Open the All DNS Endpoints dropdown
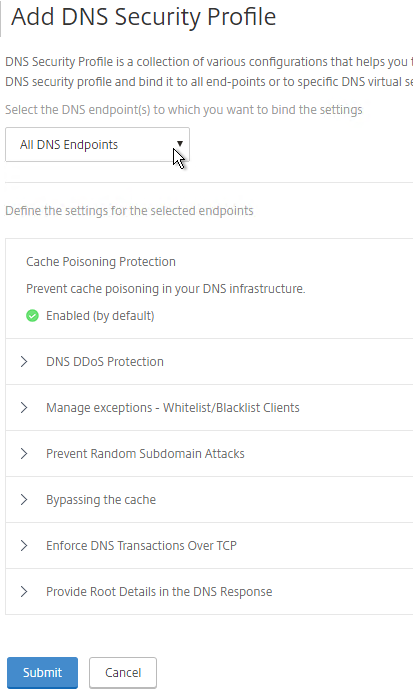This screenshot has width=413, height=696. click(x=97, y=145)
